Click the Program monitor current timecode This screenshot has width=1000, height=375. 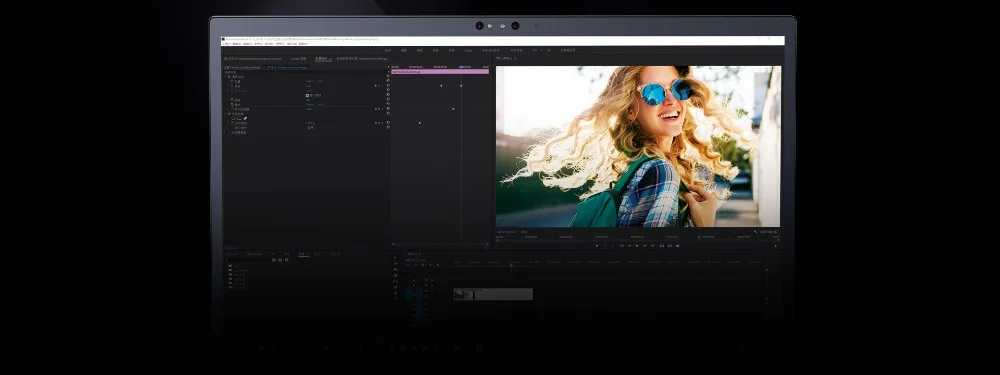506,232
